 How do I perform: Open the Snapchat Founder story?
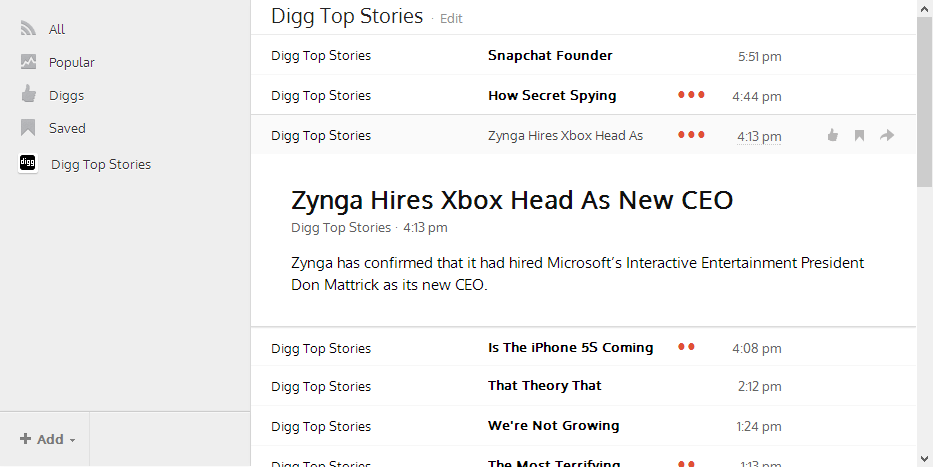(550, 55)
